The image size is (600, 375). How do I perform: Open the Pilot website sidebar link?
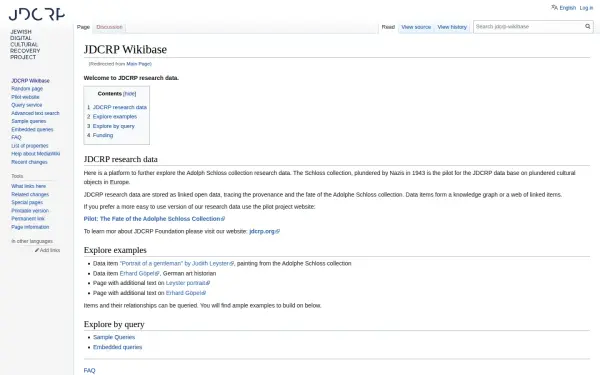(25, 97)
